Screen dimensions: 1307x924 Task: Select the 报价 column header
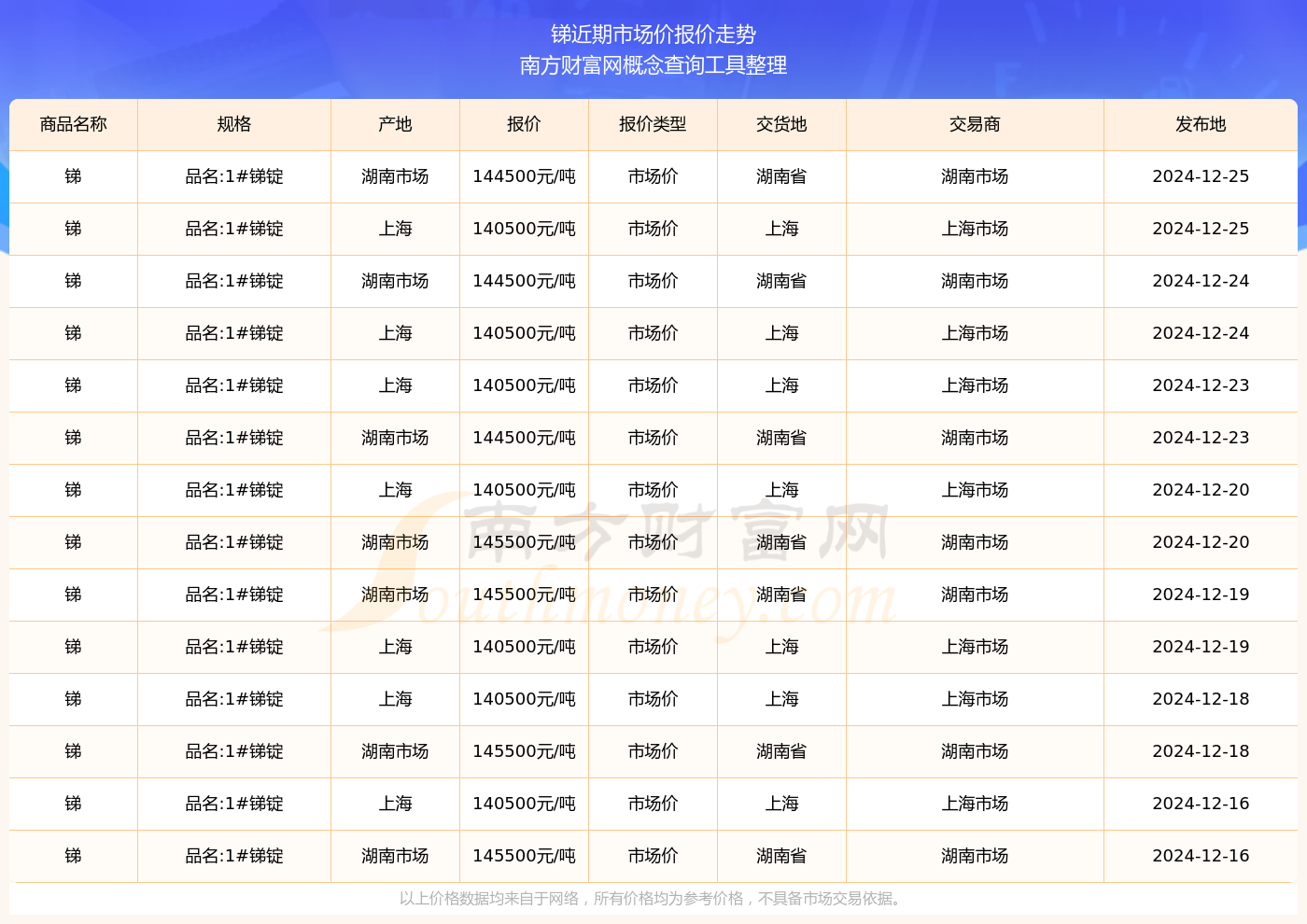point(525,124)
